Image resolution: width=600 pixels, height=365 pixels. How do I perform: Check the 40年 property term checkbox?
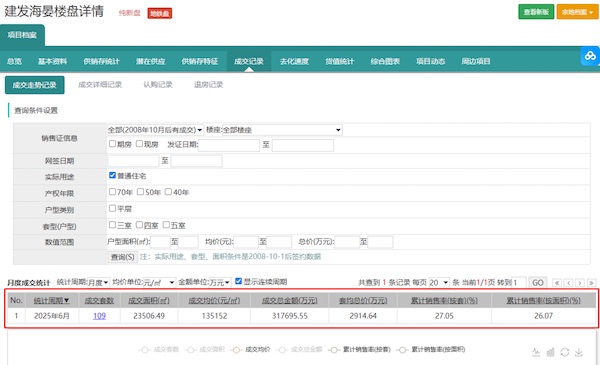click(168, 192)
